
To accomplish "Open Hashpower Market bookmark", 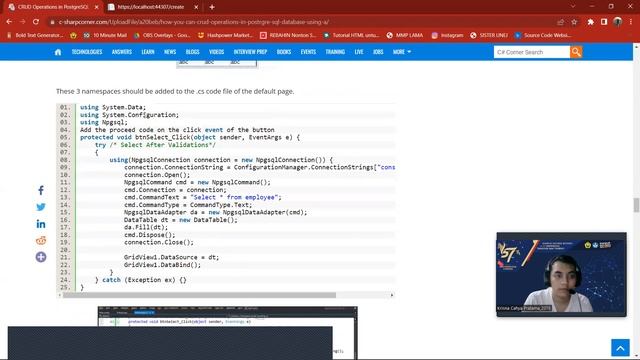I will [225, 36].
